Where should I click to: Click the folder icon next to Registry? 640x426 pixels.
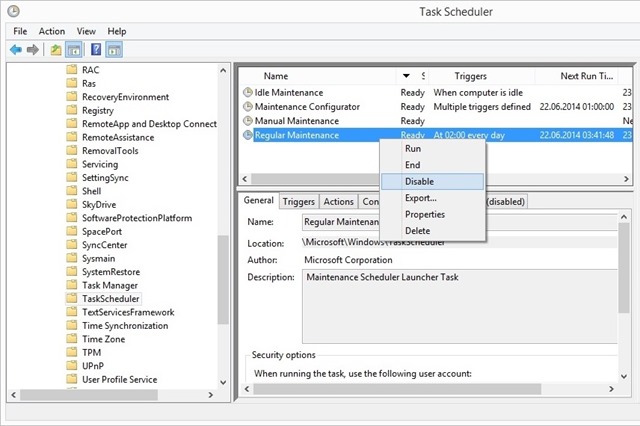pos(72,110)
